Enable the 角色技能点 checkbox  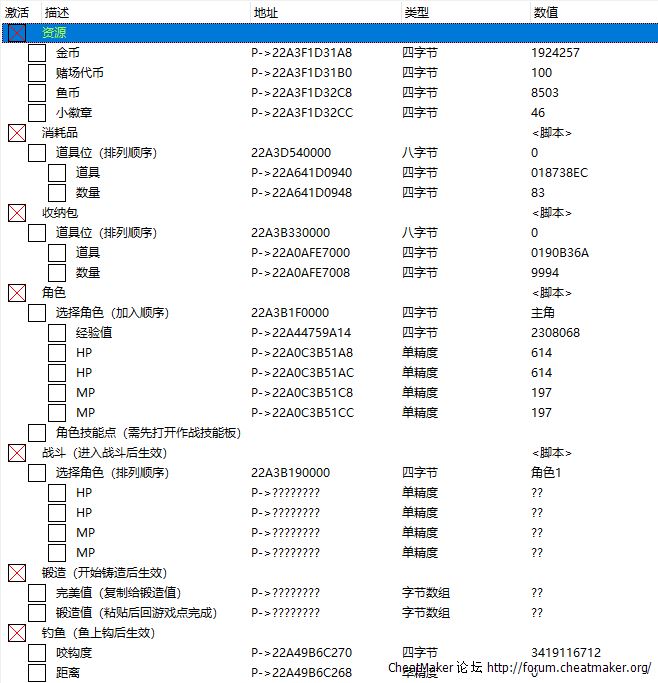click(x=37, y=433)
